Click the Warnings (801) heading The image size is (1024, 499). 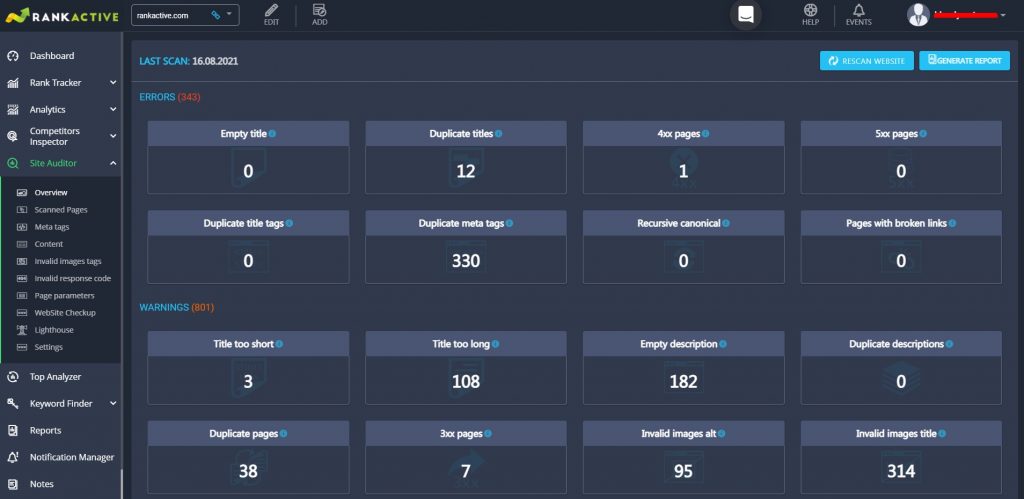176,307
